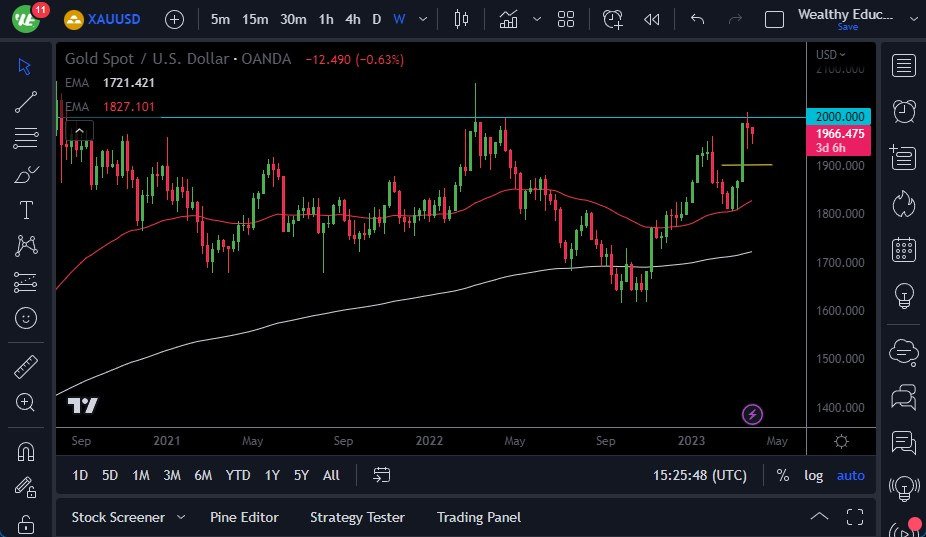The height and width of the screenshot is (537, 926).
Task: Open the ruler measure tool
Action: click(x=26, y=366)
